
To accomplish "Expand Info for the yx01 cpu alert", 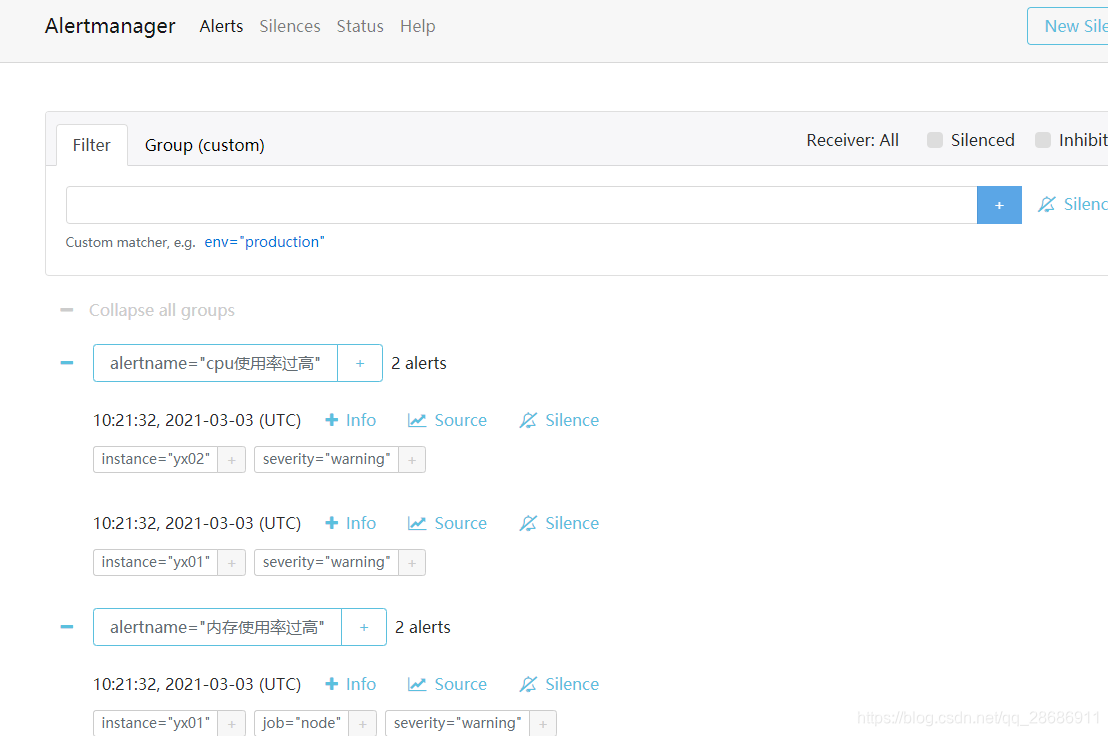I will 350,523.
